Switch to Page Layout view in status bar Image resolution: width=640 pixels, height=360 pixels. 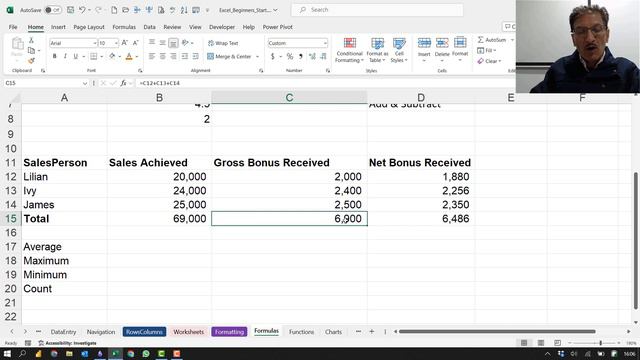[x=541, y=343]
